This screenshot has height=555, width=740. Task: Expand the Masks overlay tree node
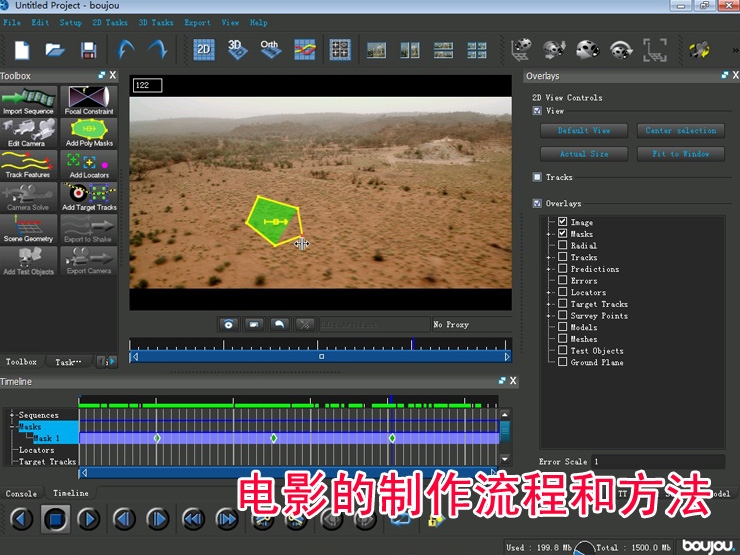coord(549,234)
